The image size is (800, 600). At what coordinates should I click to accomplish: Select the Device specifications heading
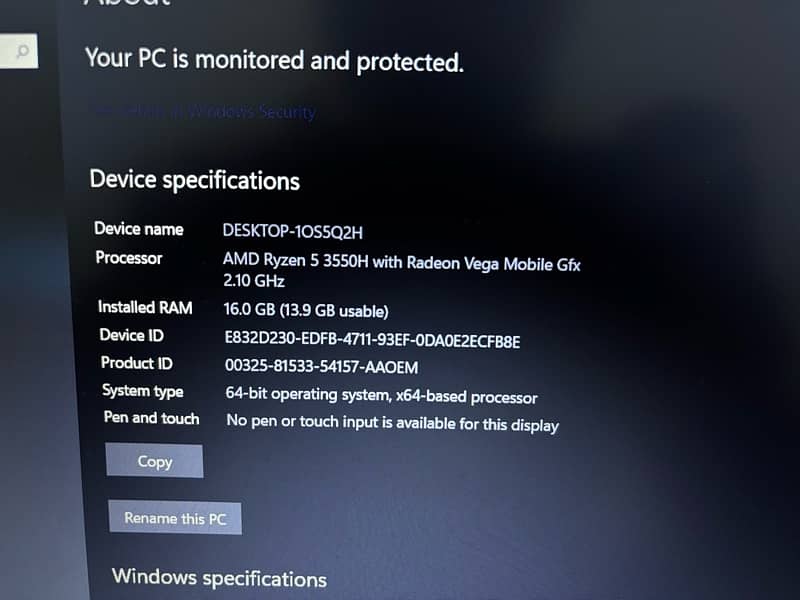pos(194,180)
